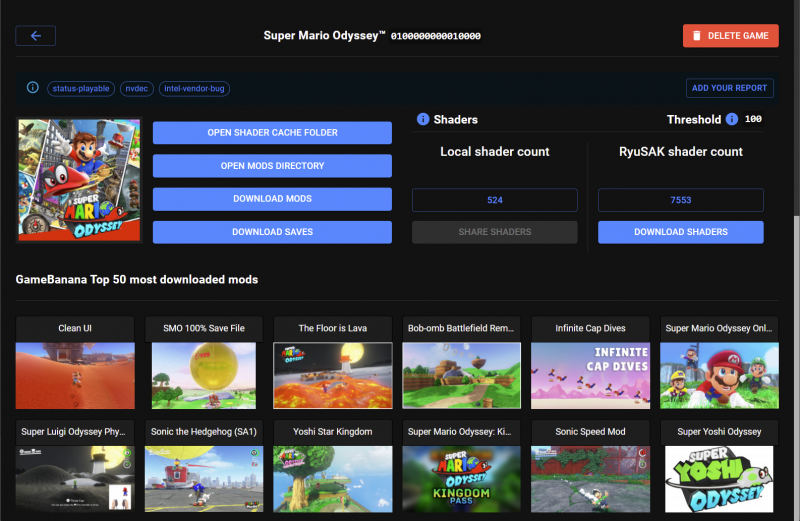Open Bob-omb Battlefield mod thumbnail
This screenshot has width=800, height=521.
pyautogui.click(x=461, y=376)
